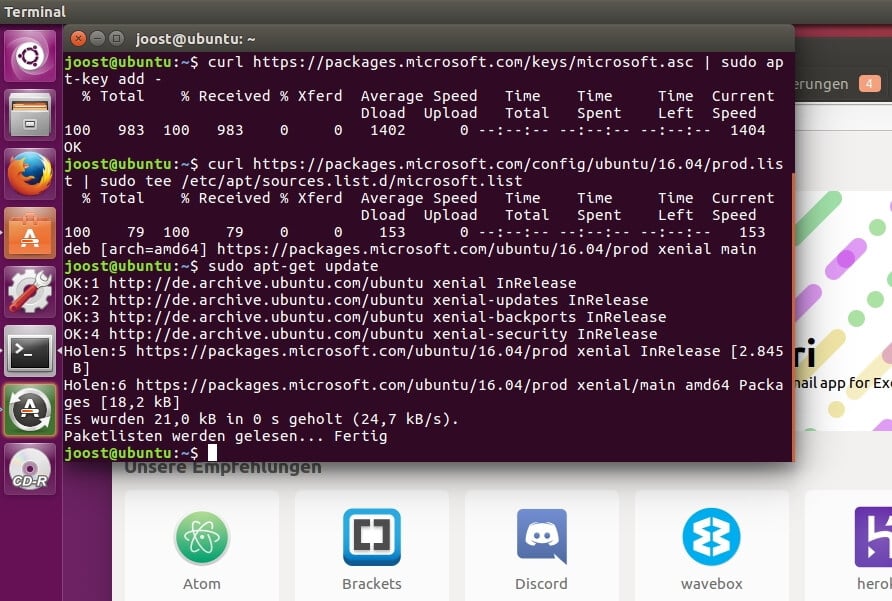Image resolution: width=892 pixels, height=601 pixels.
Task: Launch Firefox from the dock
Action: pos(30,174)
